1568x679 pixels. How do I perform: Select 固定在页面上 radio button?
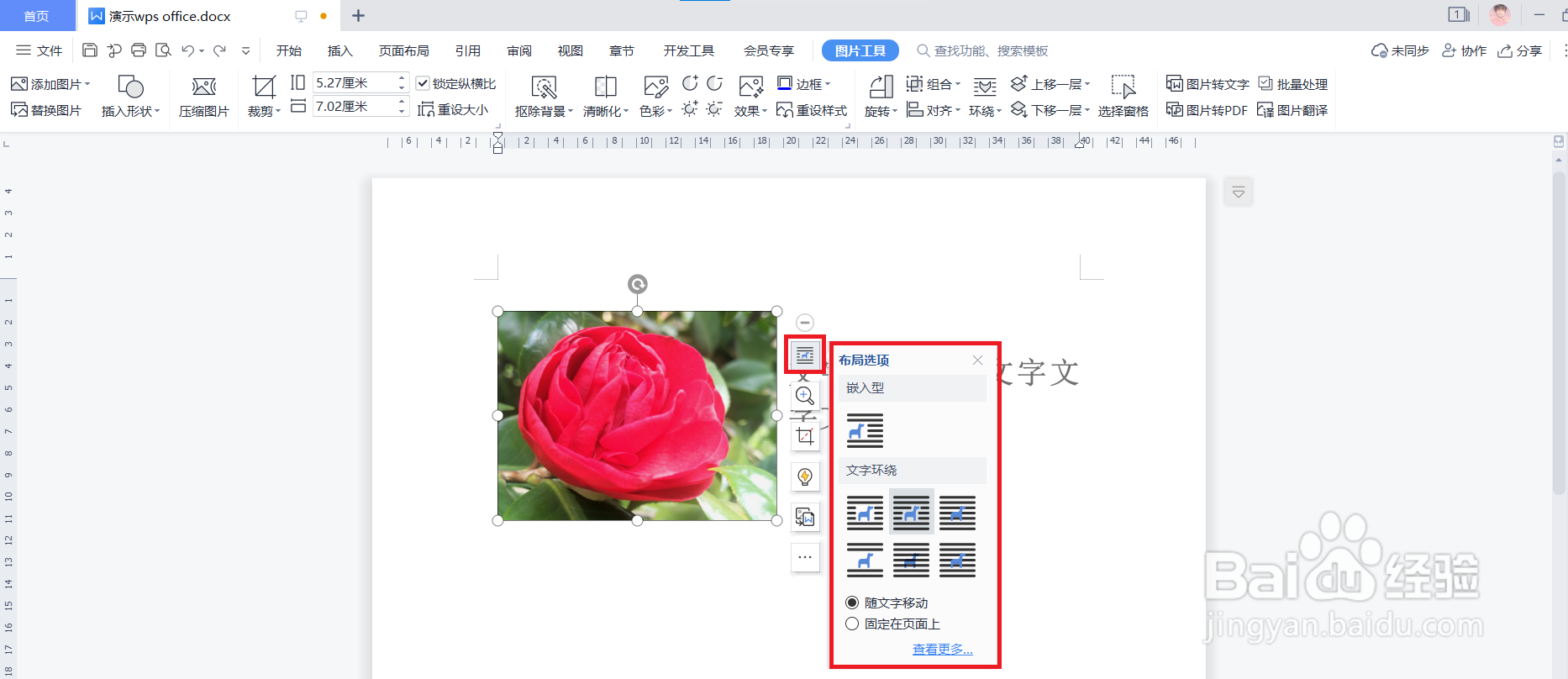click(x=852, y=624)
